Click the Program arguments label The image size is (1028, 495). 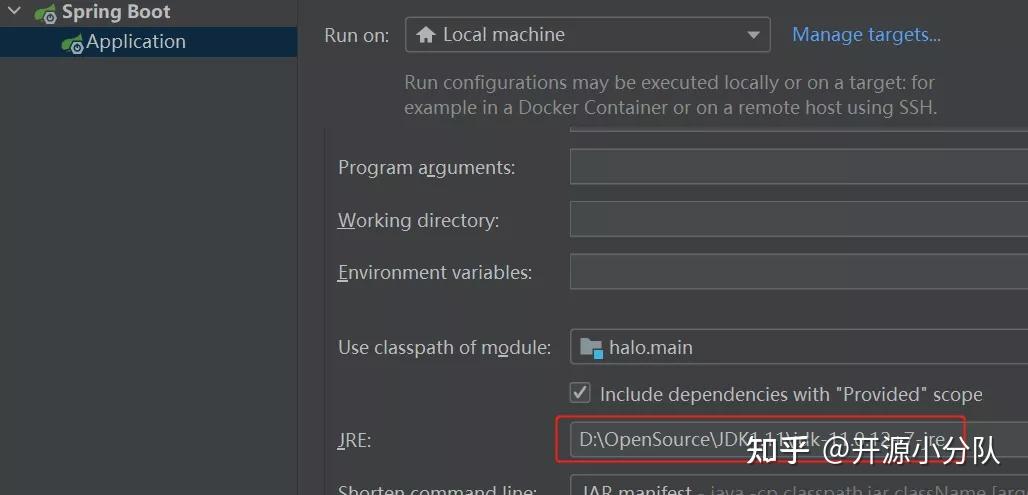(x=426, y=168)
